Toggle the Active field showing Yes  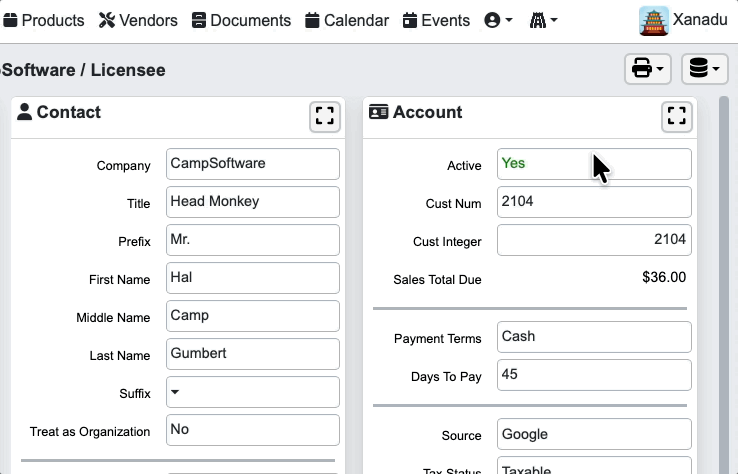point(593,164)
